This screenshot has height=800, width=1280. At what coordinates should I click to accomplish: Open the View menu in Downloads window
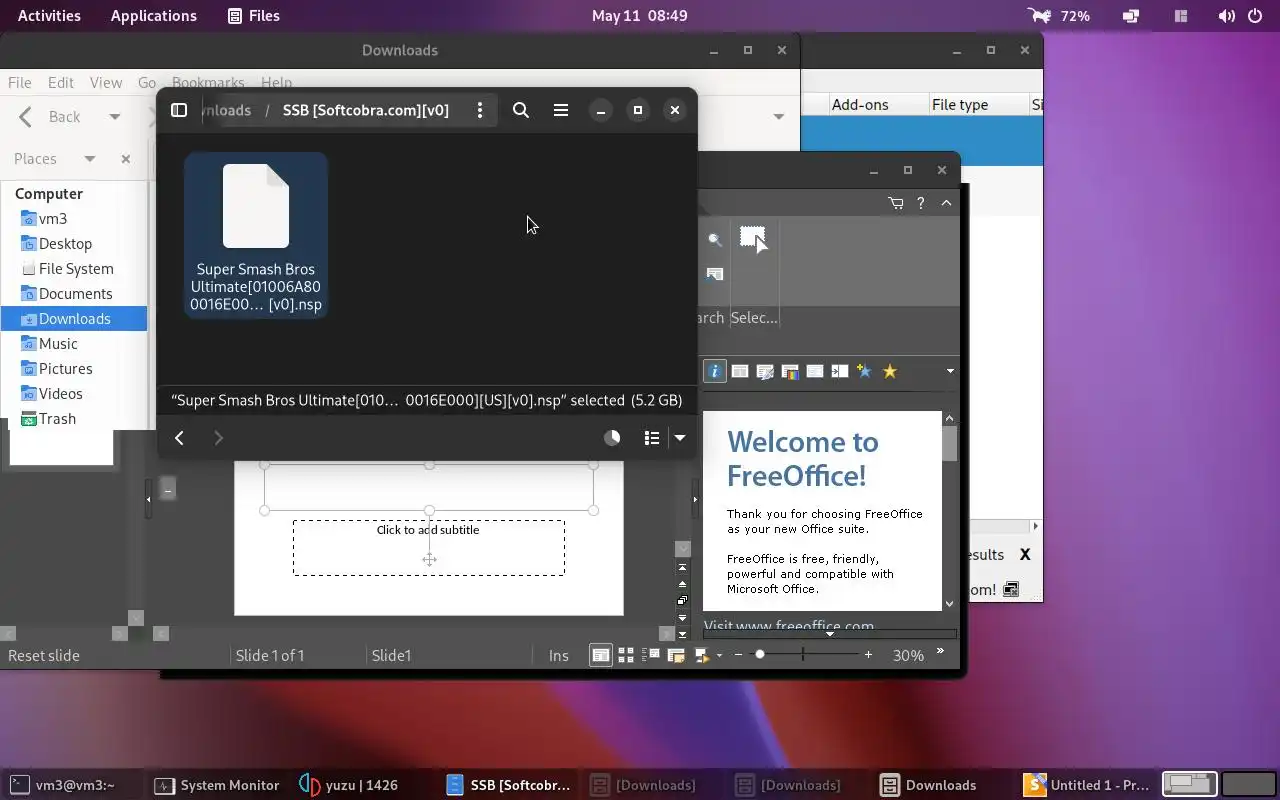pyautogui.click(x=106, y=83)
